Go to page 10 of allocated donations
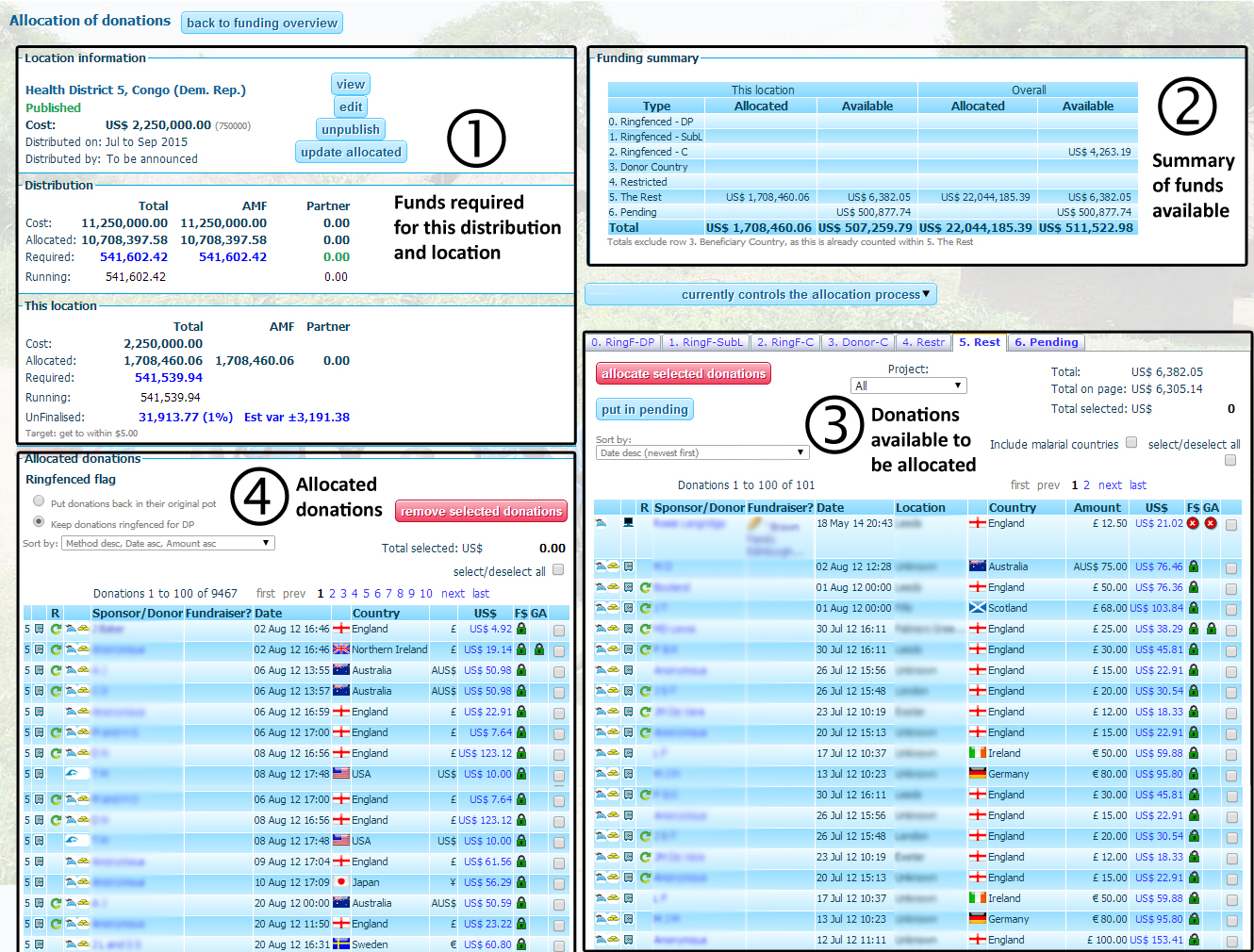Image resolution: width=1254 pixels, height=952 pixels. 426,593
